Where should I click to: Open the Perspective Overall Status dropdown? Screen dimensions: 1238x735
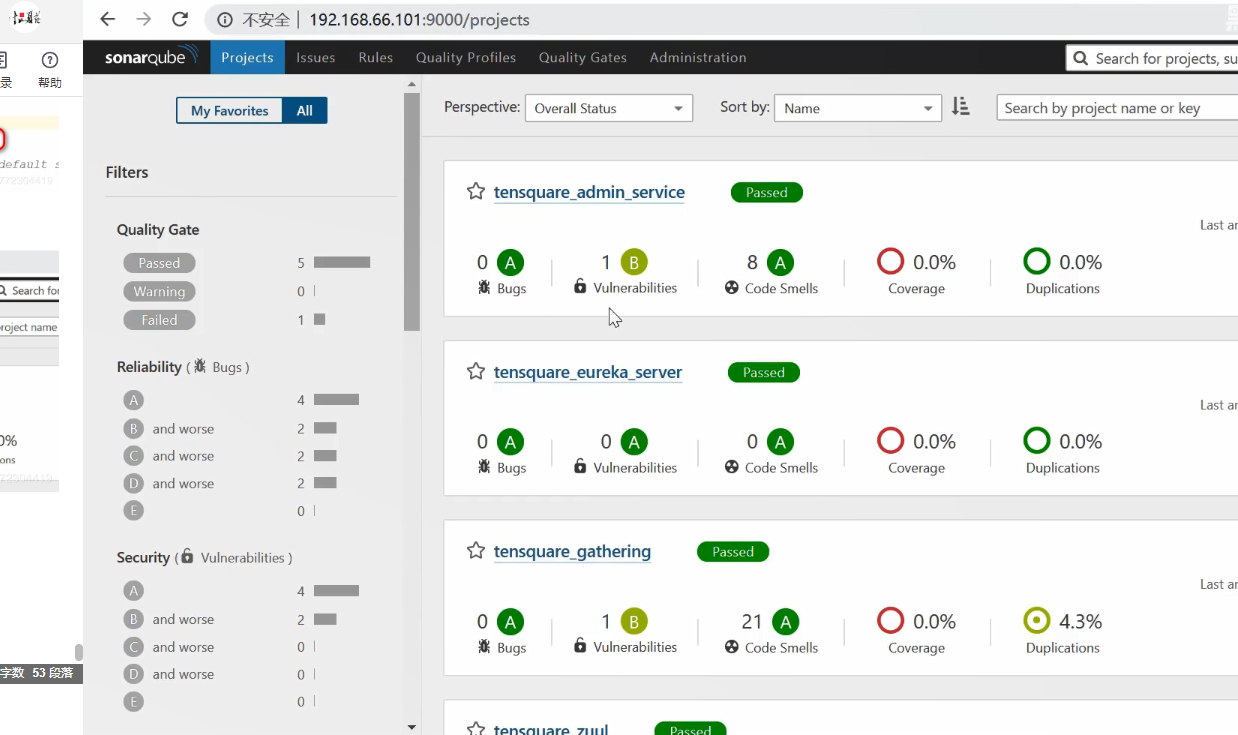(609, 108)
